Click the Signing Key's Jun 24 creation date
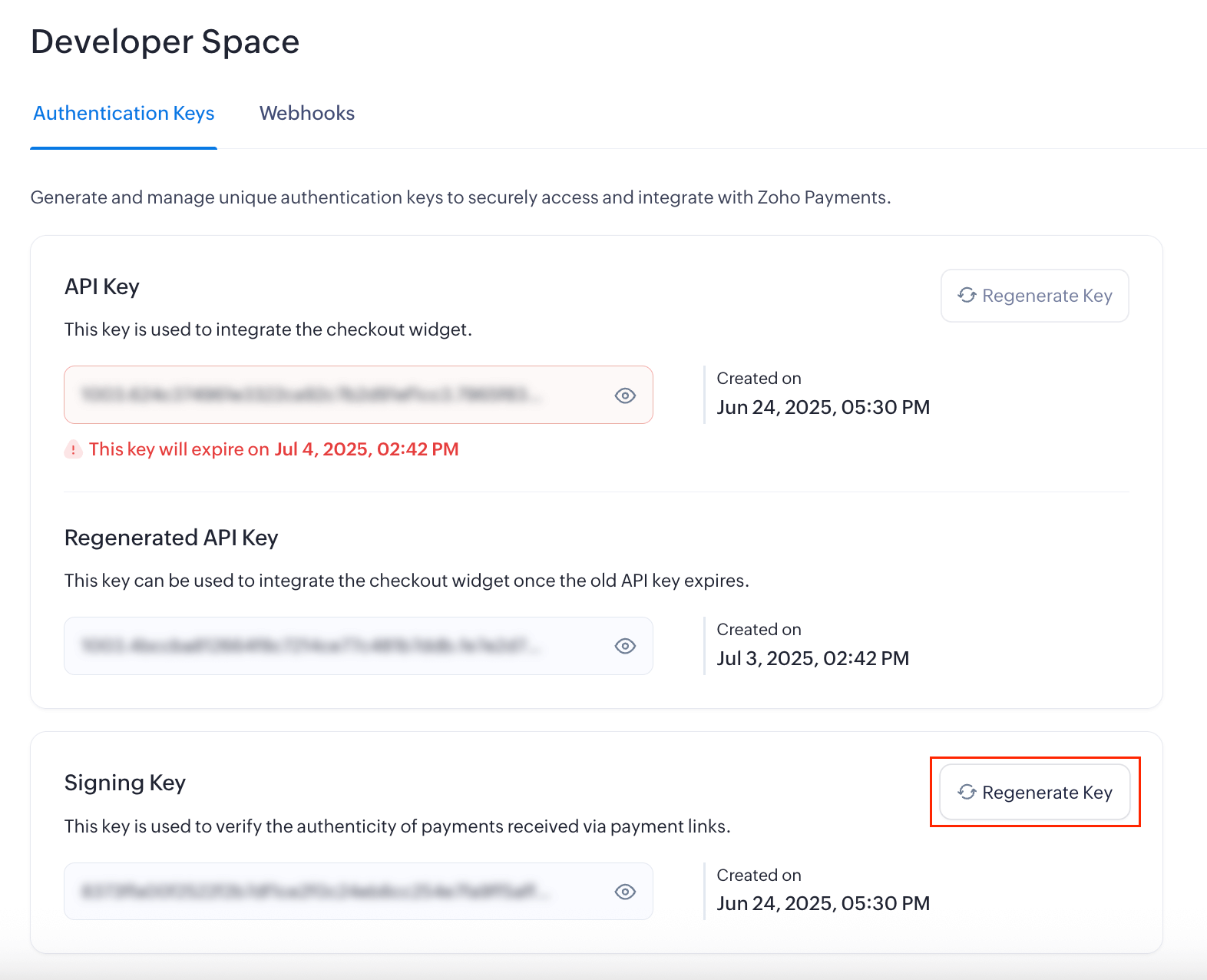1207x980 pixels. 822,904
